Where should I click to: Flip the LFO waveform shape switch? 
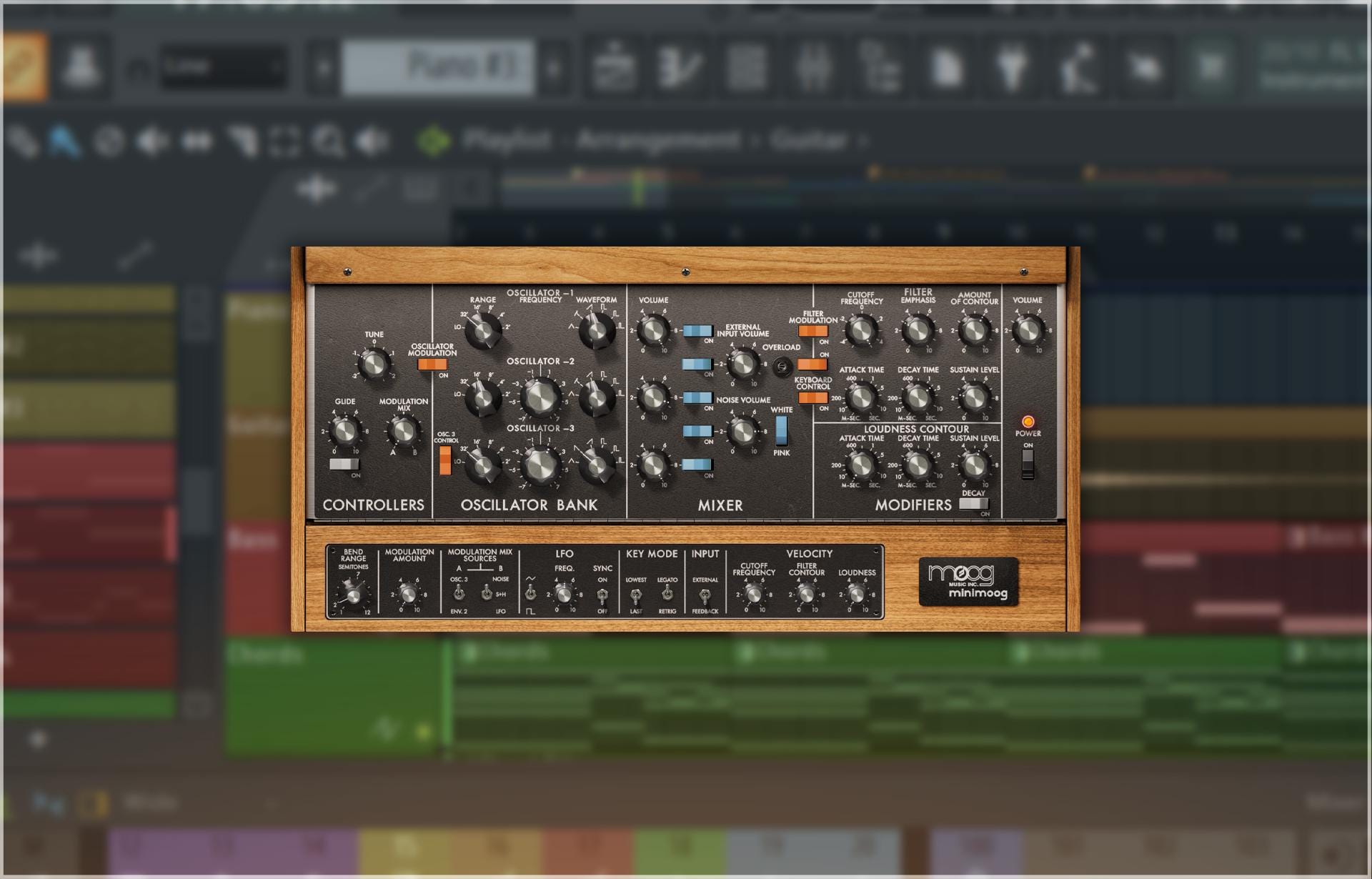pos(530,594)
